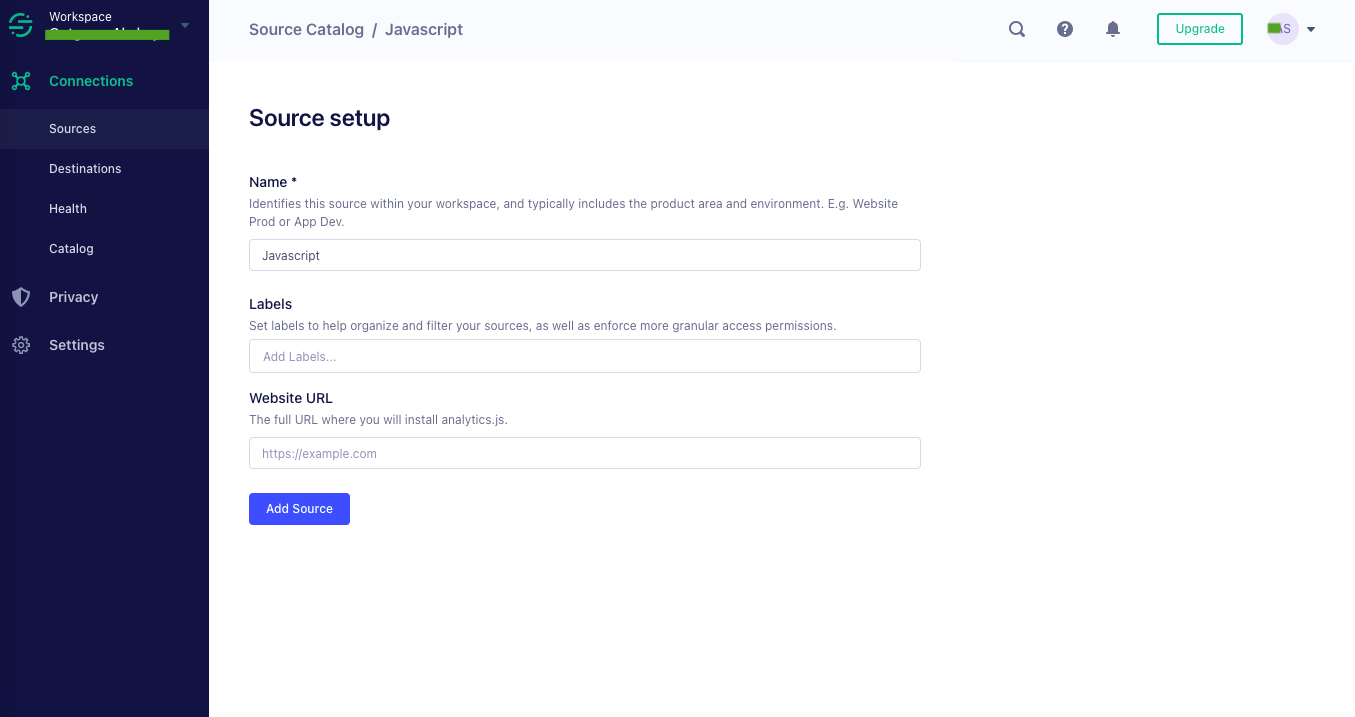Expand the workspace switcher arrow

(x=185, y=25)
